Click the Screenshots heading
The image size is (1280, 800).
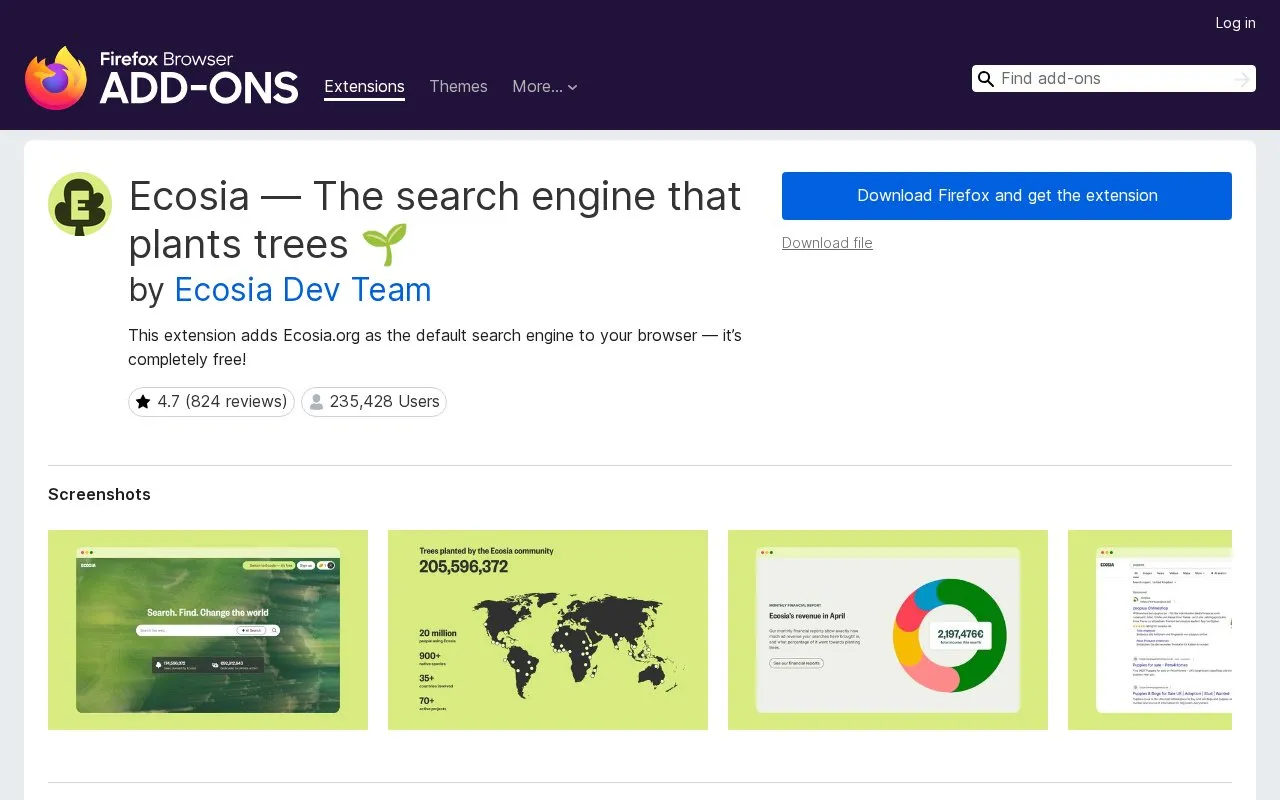click(x=99, y=495)
